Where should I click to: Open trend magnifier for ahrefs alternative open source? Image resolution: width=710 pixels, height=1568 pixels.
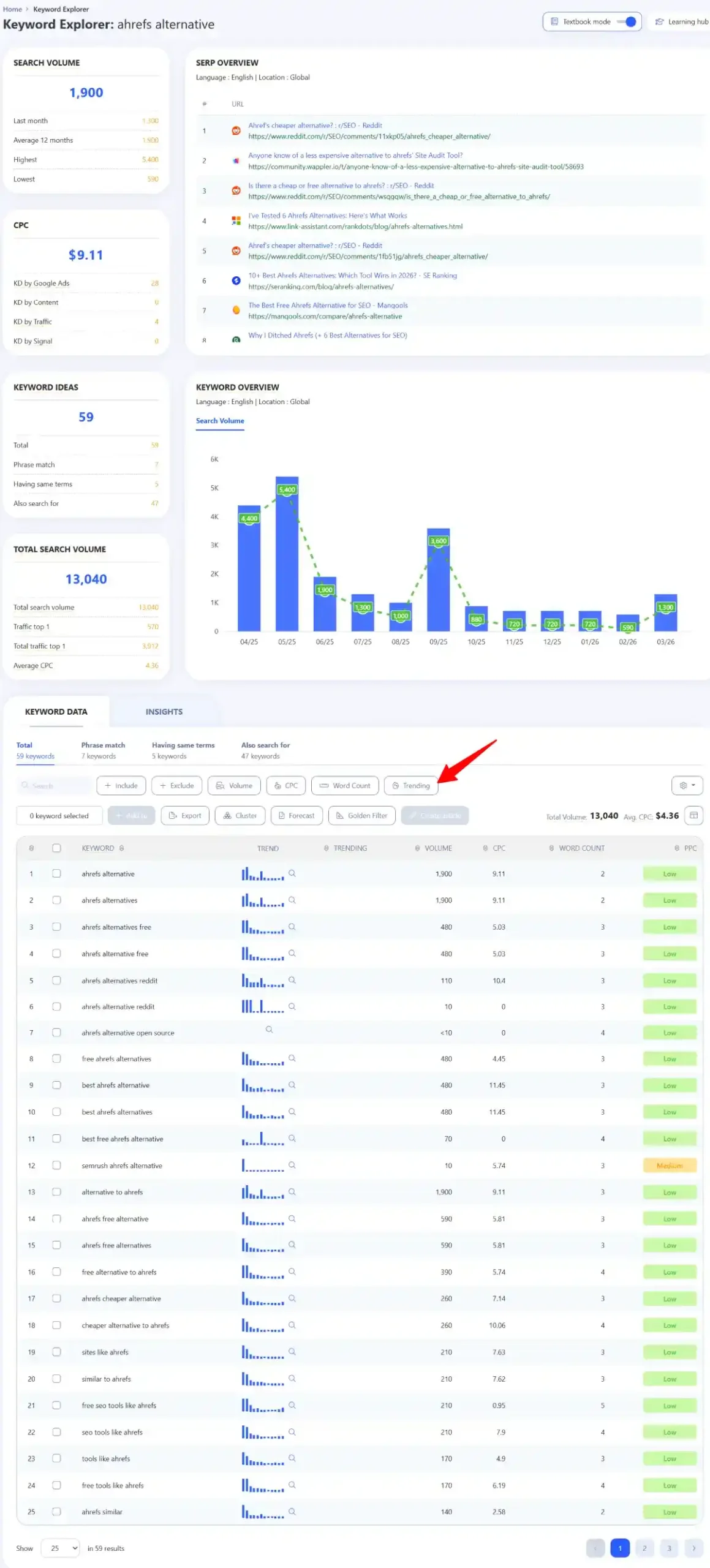click(269, 1030)
